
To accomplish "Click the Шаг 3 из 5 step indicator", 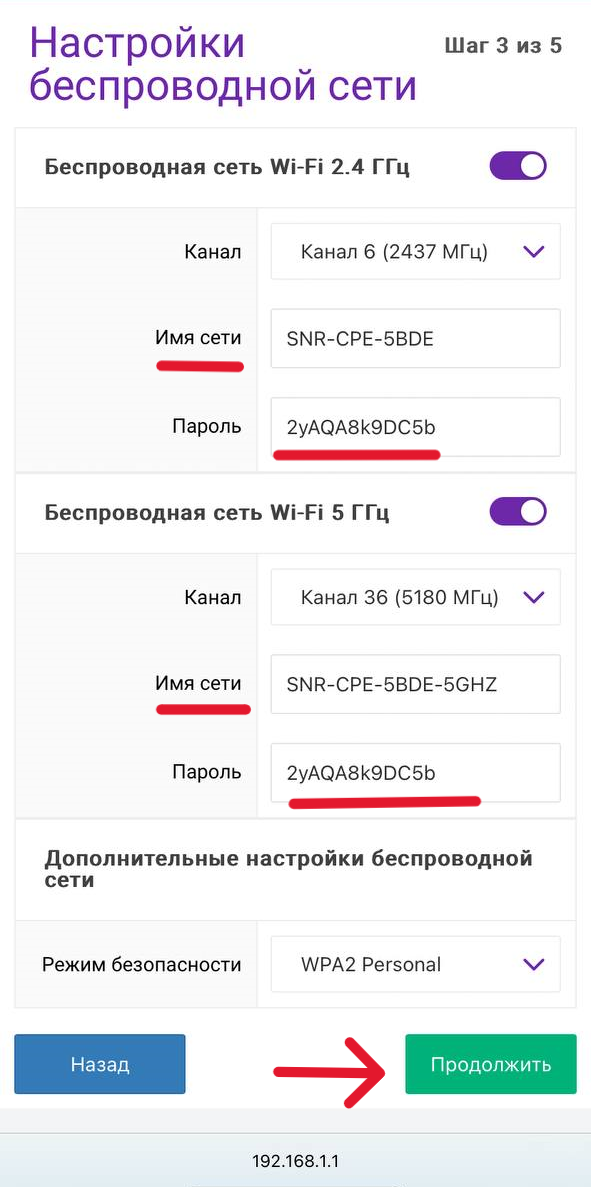I will (503, 46).
